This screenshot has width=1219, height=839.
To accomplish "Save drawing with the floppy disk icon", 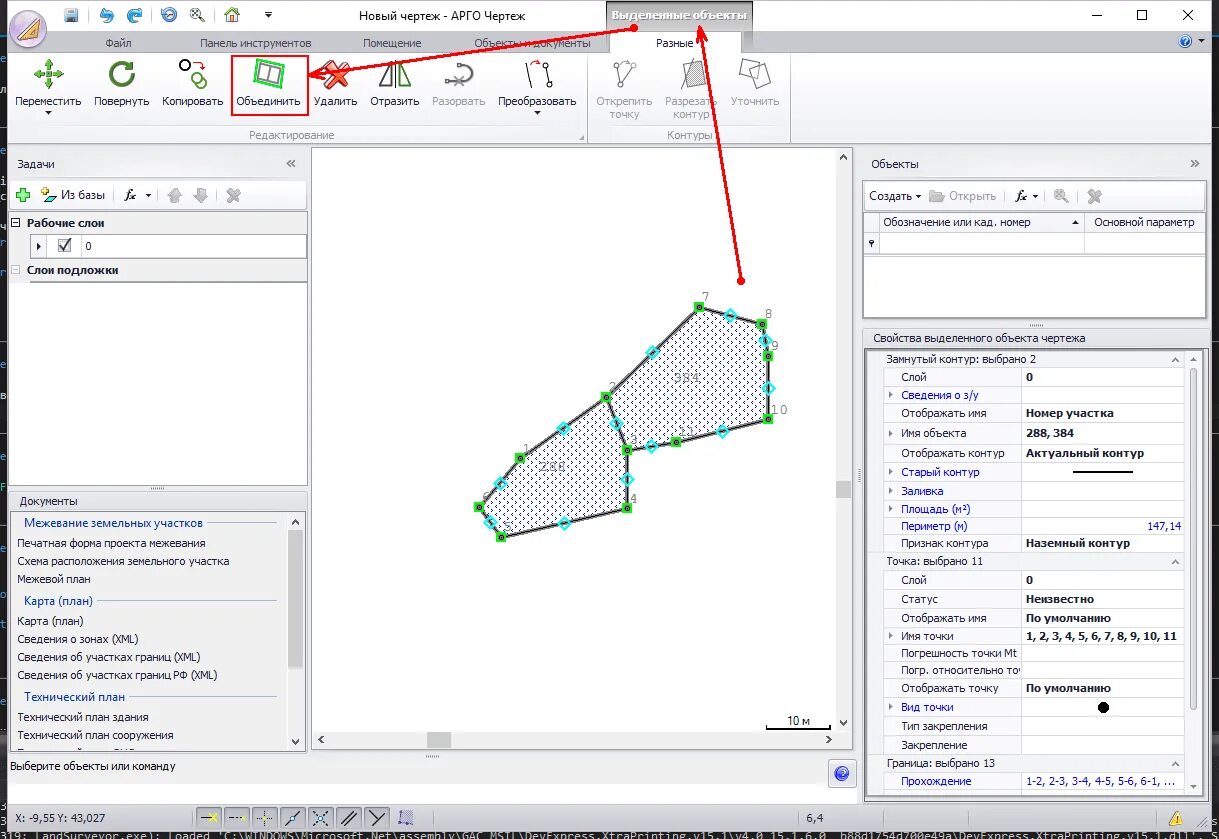I will [x=71, y=15].
